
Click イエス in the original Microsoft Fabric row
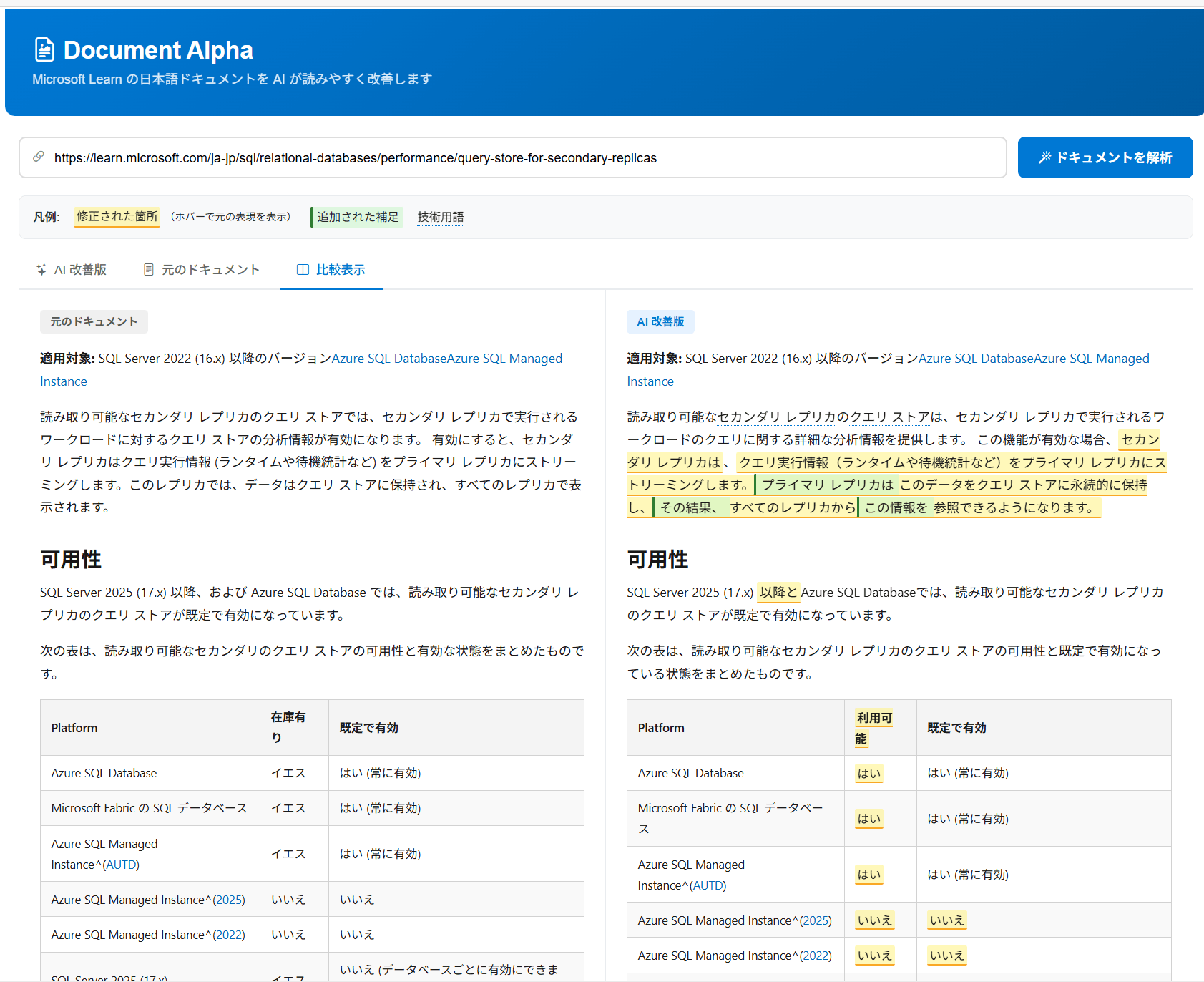coord(288,808)
